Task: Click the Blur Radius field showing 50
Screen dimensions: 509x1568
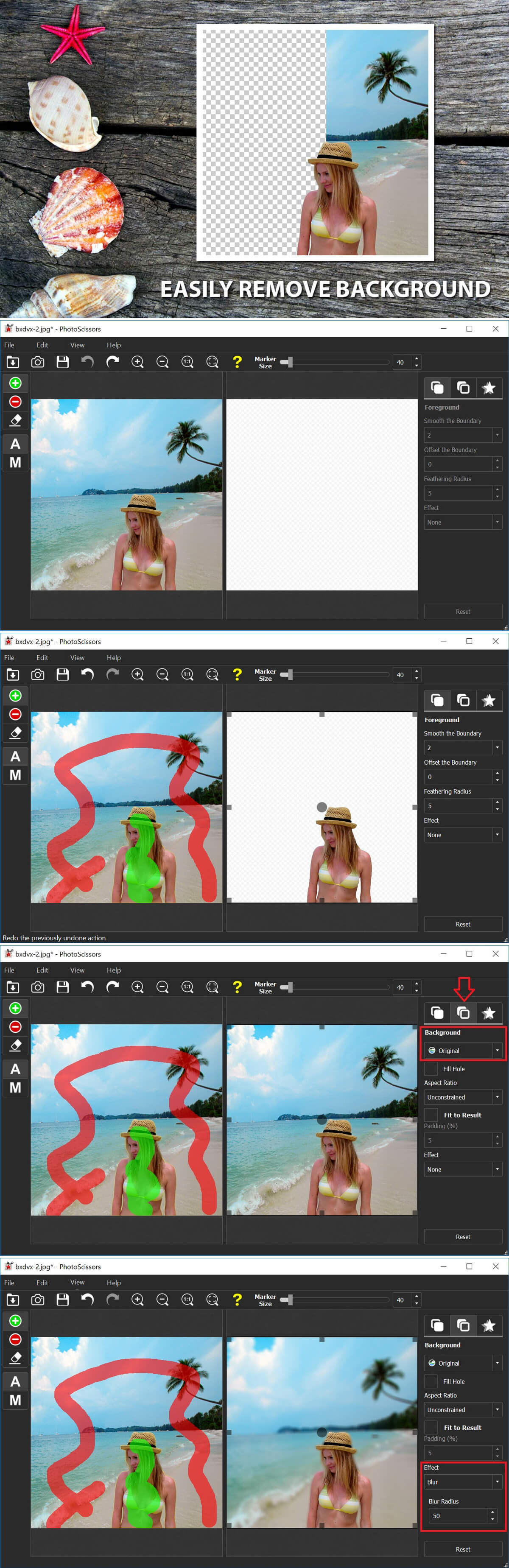Action: coord(457,1516)
